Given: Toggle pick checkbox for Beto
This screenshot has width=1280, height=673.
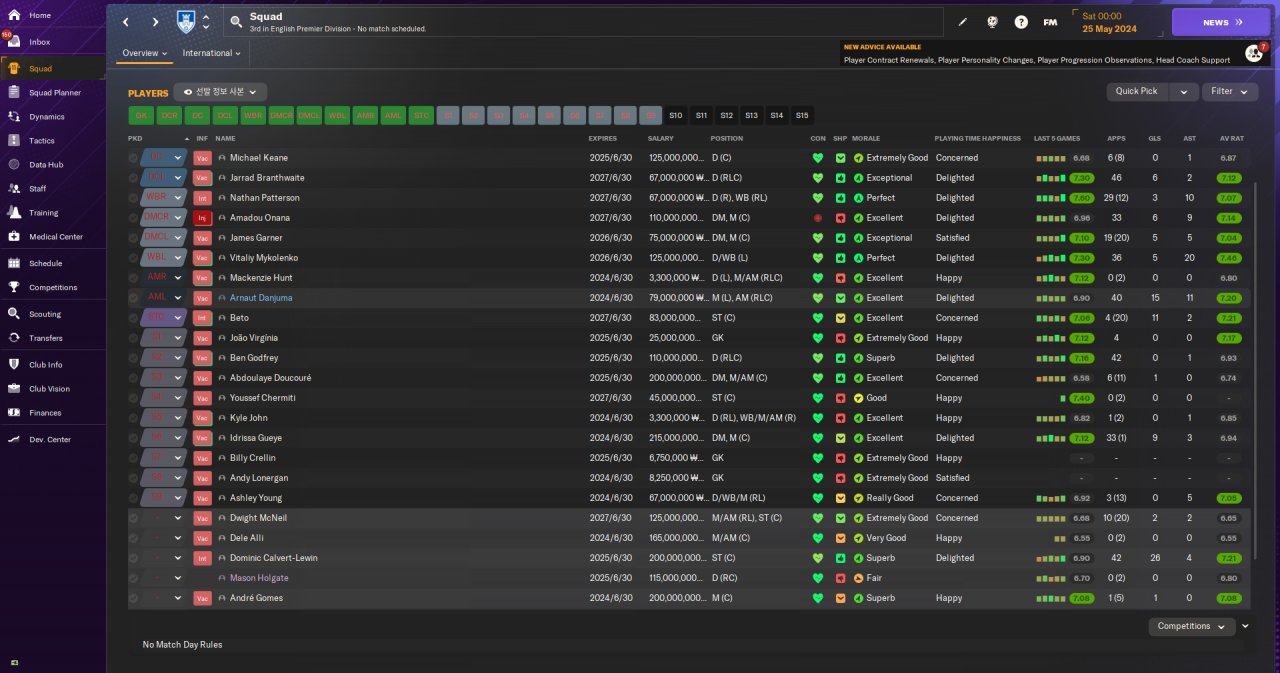Looking at the screenshot, I should (134, 318).
